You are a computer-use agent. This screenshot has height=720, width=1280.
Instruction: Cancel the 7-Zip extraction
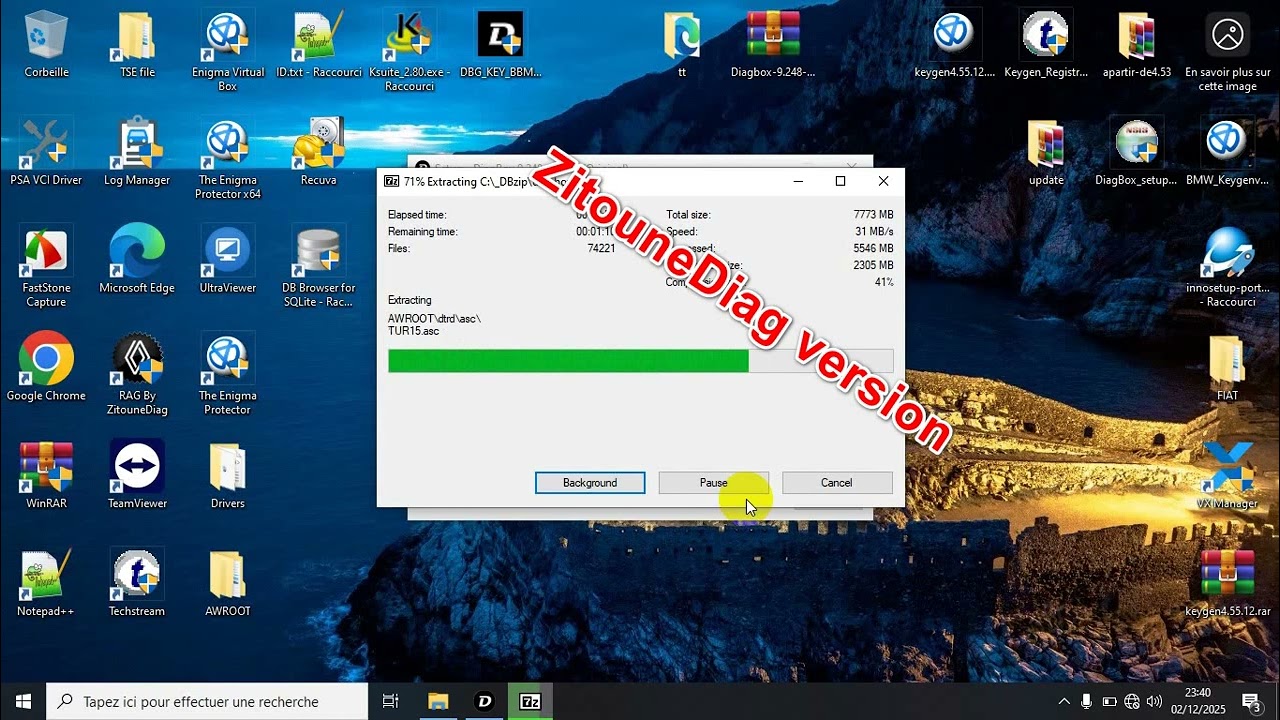[x=837, y=483]
